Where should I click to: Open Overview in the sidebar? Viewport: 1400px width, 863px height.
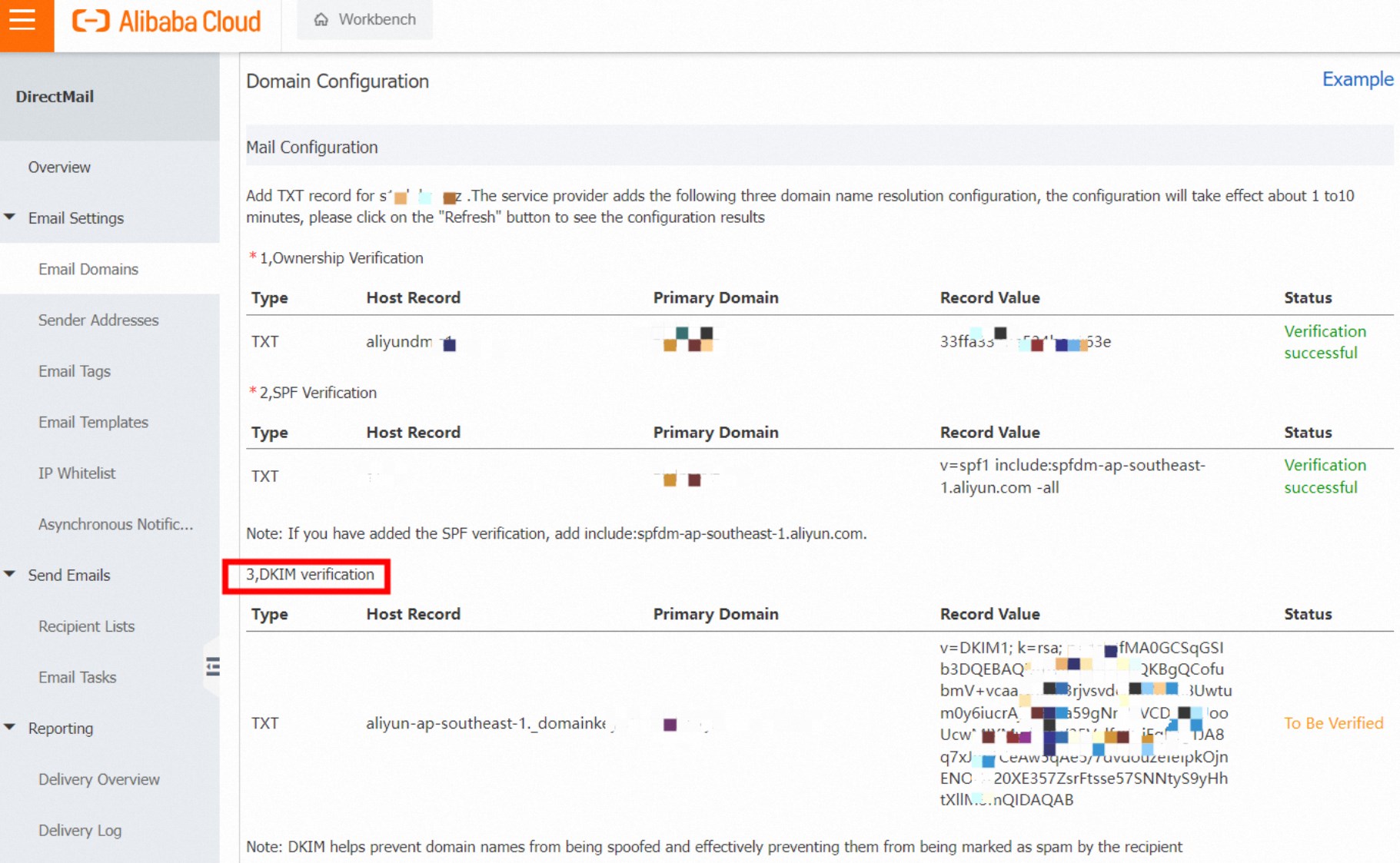(59, 167)
